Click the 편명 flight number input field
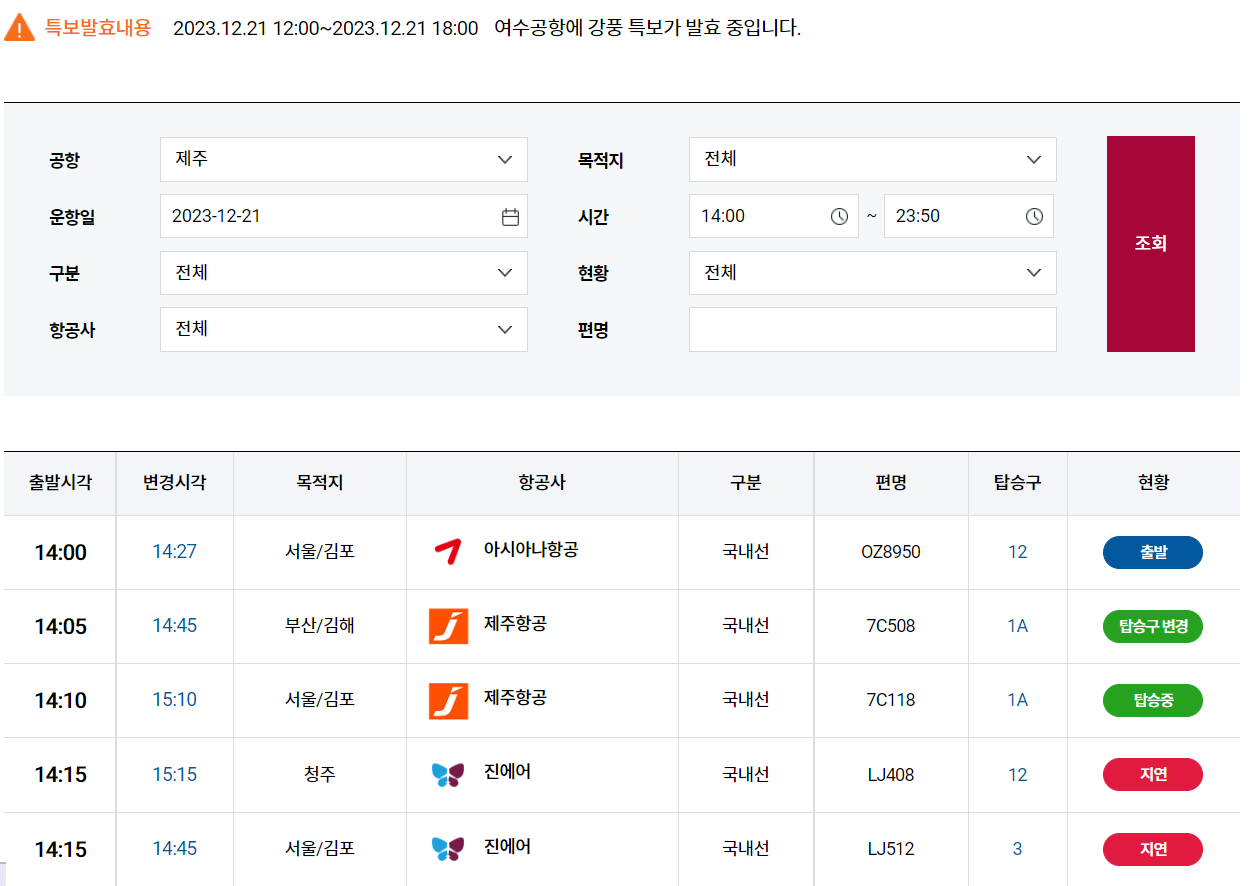This screenshot has height=886, width=1257. 872,329
